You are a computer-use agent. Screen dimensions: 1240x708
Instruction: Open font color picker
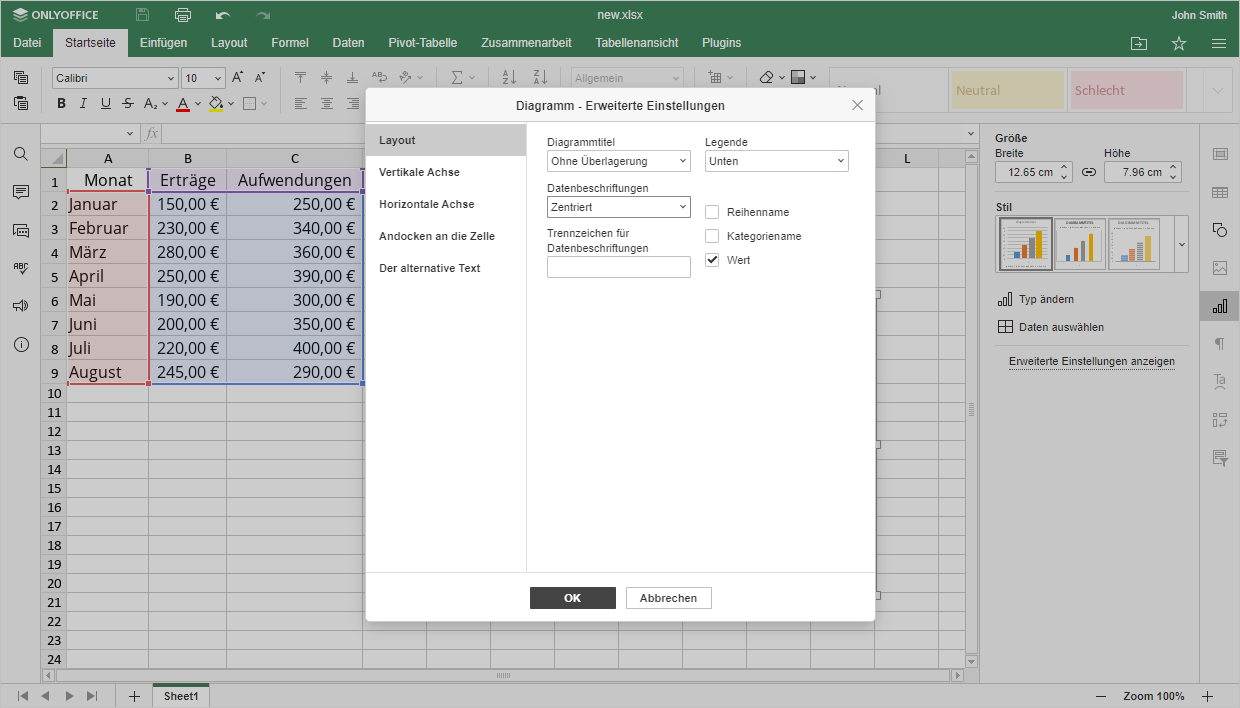pyautogui.click(x=183, y=103)
